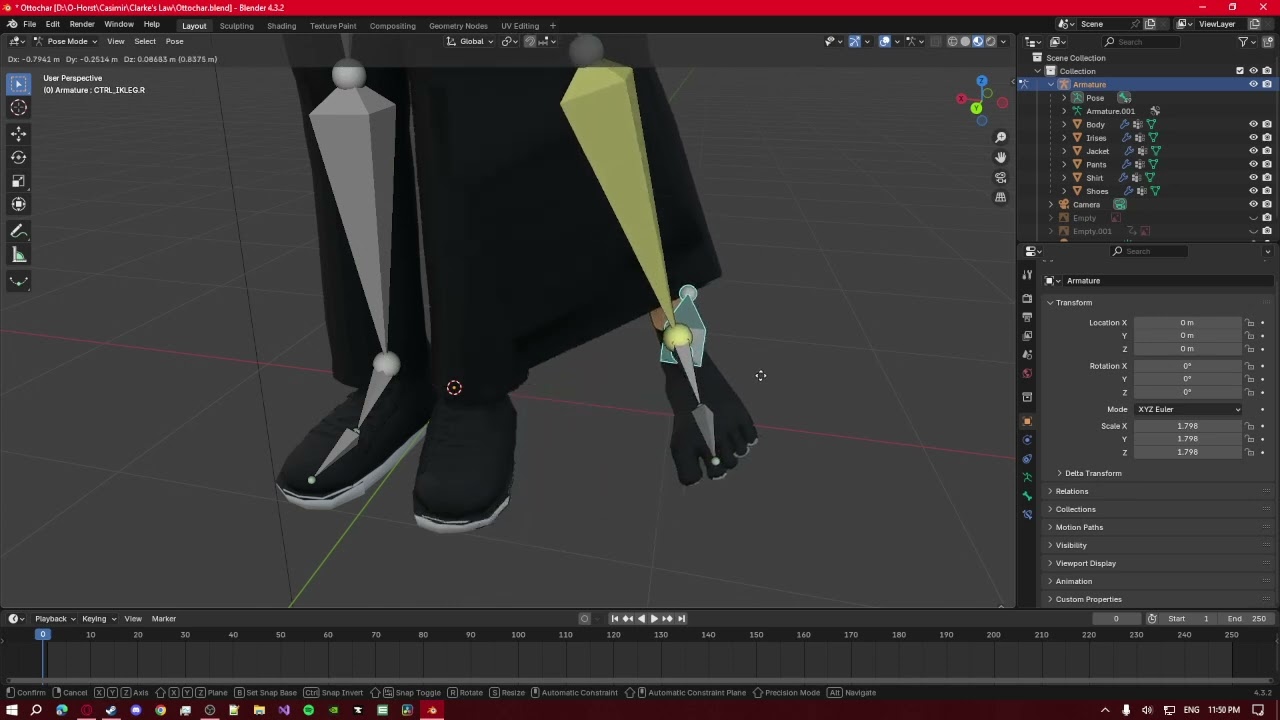Click the Rotation Z value field
This screenshot has height=720, width=1280.
coord(1188,392)
